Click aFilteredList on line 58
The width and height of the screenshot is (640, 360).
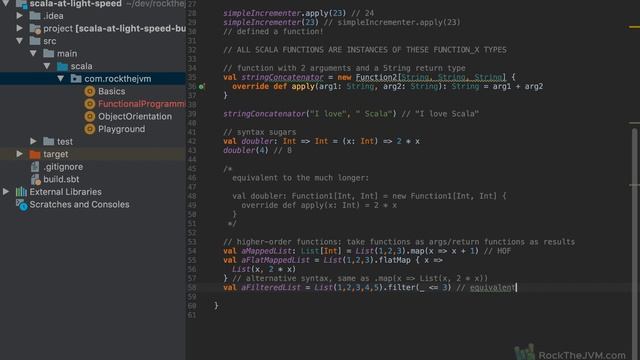tap(271, 288)
